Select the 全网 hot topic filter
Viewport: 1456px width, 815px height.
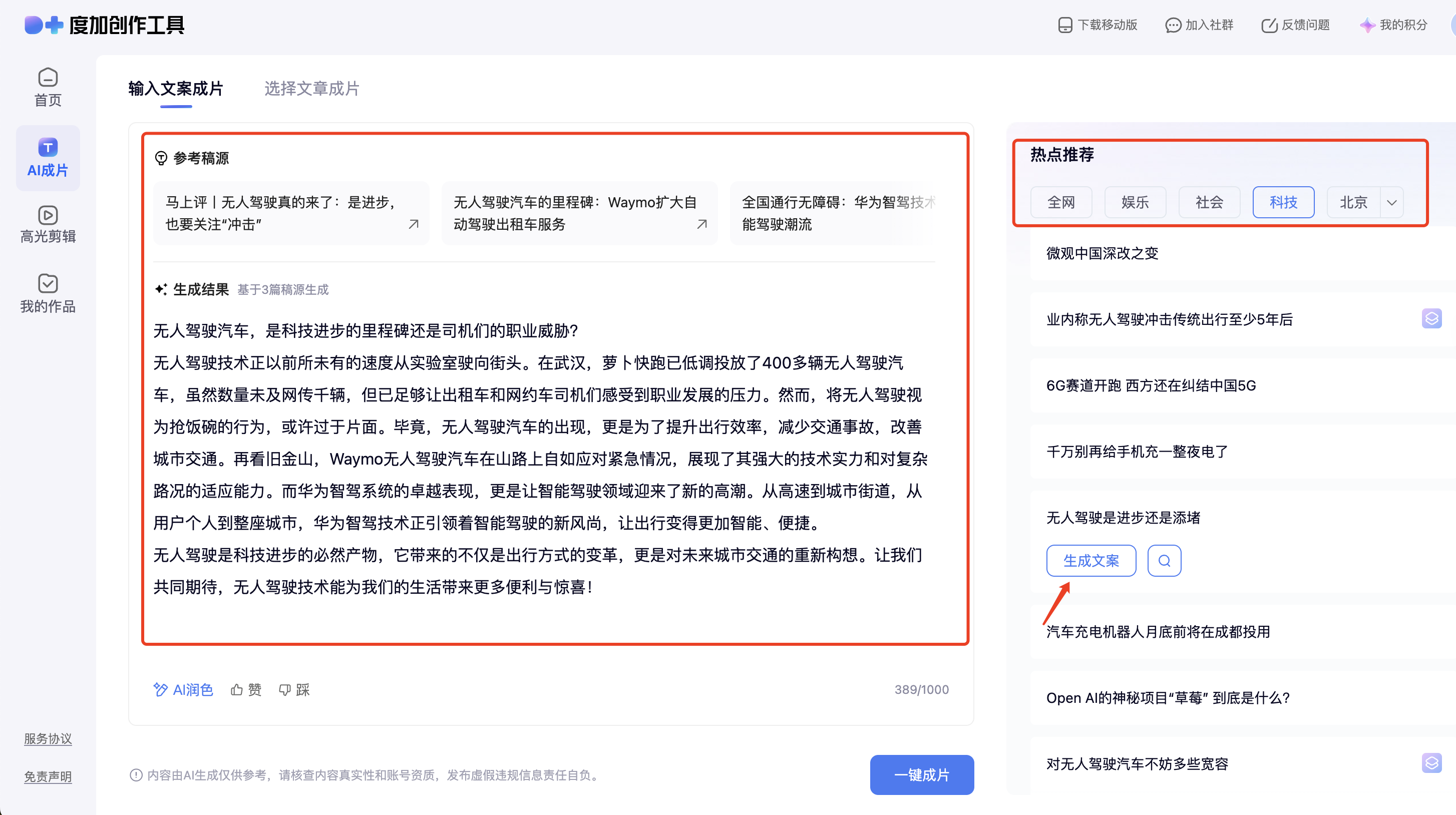(x=1061, y=202)
